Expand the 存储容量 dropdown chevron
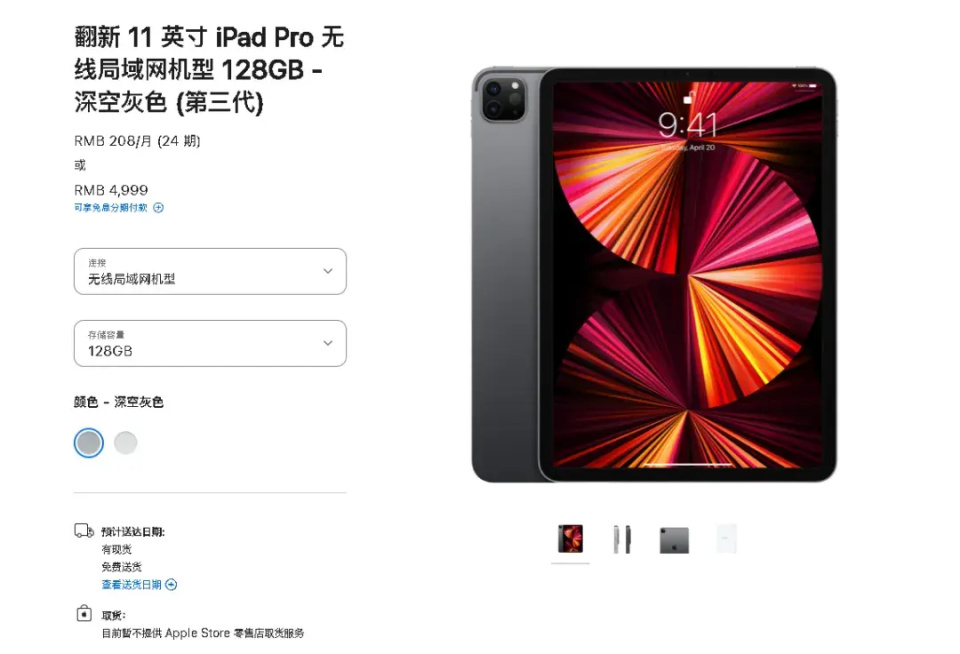The height and width of the screenshot is (654, 960). pyautogui.click(x=328, y=343)
